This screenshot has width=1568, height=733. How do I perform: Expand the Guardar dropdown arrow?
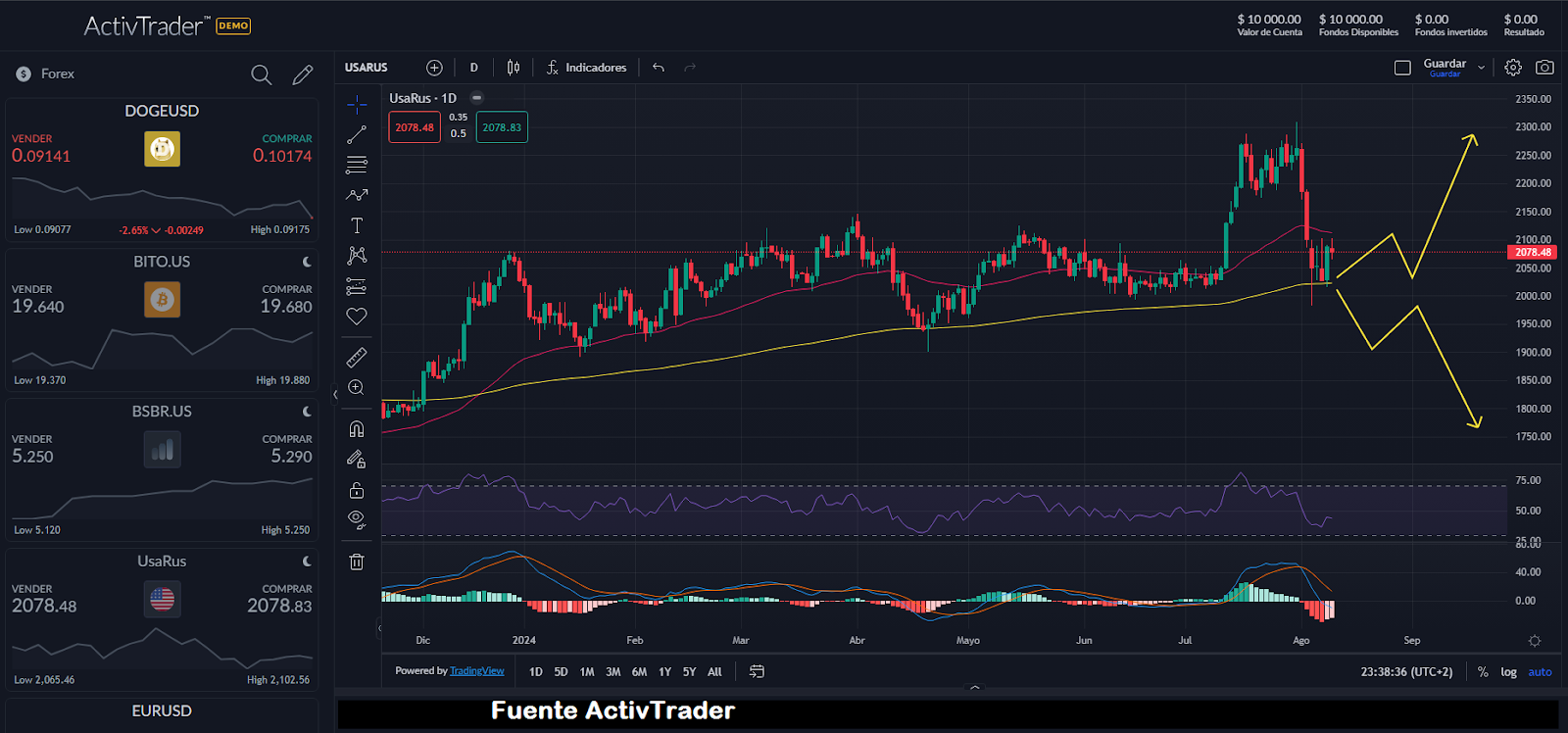pyautogui.click(x=1481, y=68)
